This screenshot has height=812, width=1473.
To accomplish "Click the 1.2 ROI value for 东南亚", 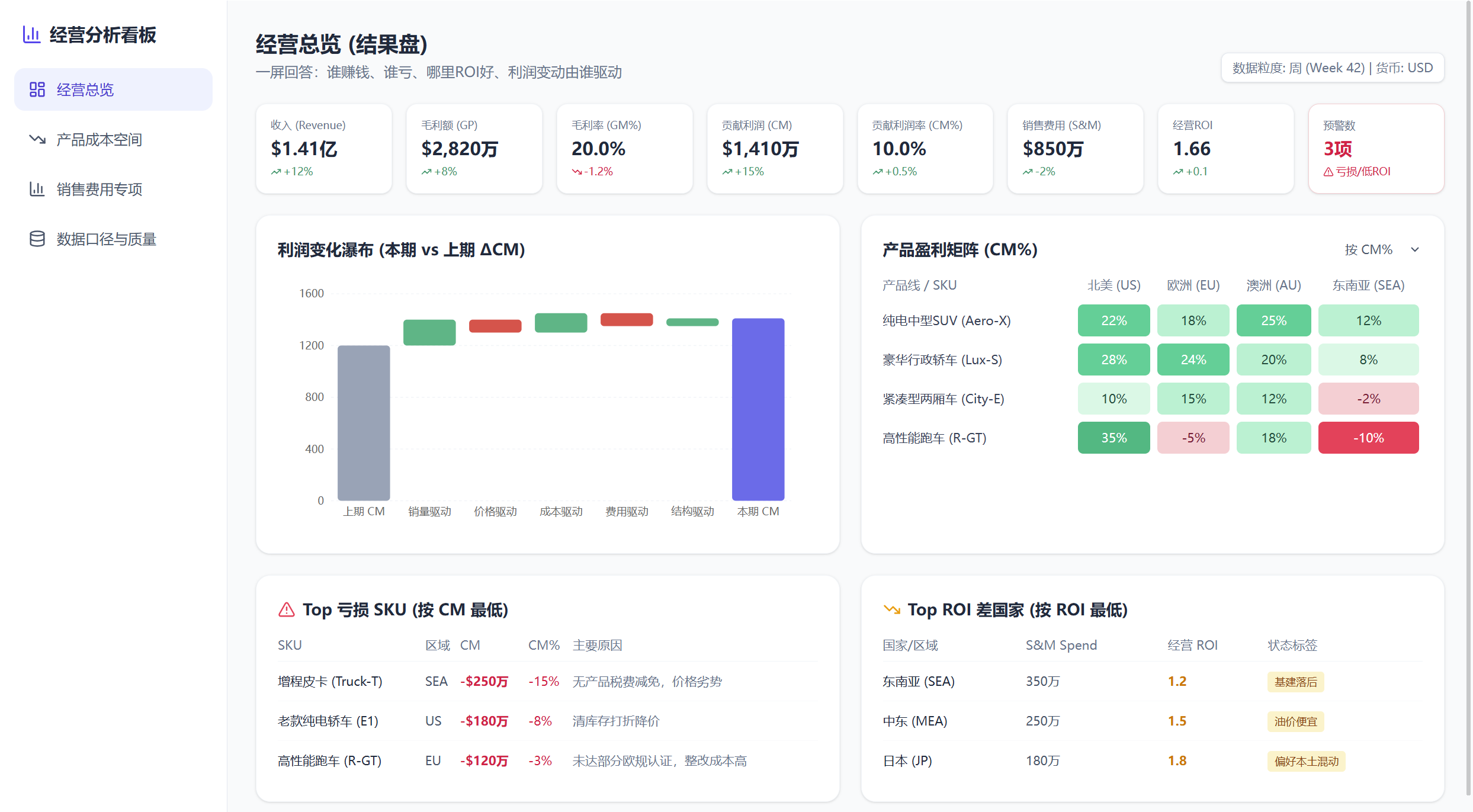I will (x=1177, y=681).
